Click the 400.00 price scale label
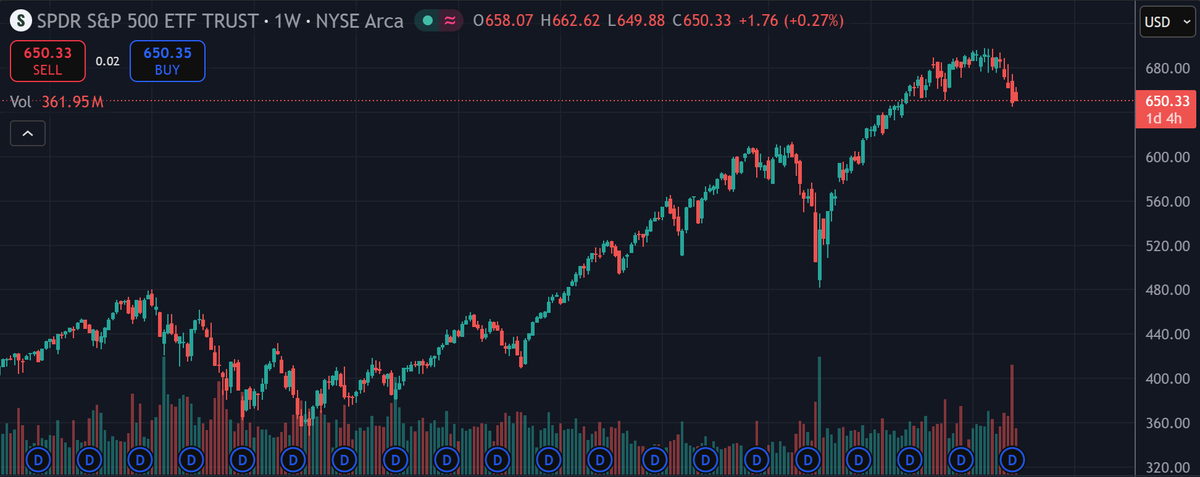The width and height of the screenshot is (1200, 477). 1166,379
